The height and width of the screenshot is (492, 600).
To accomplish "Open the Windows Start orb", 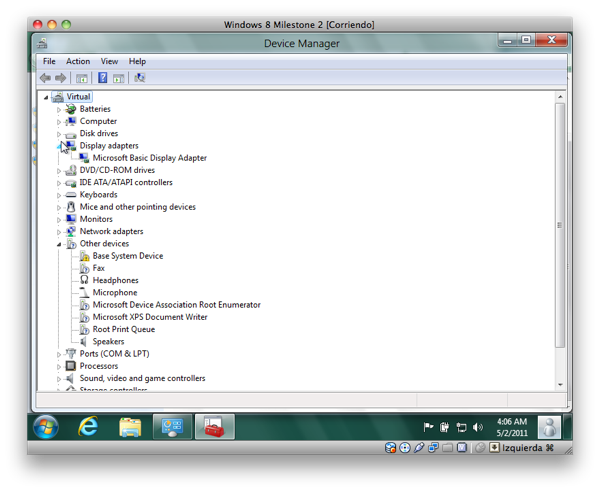I will point(46,427).
